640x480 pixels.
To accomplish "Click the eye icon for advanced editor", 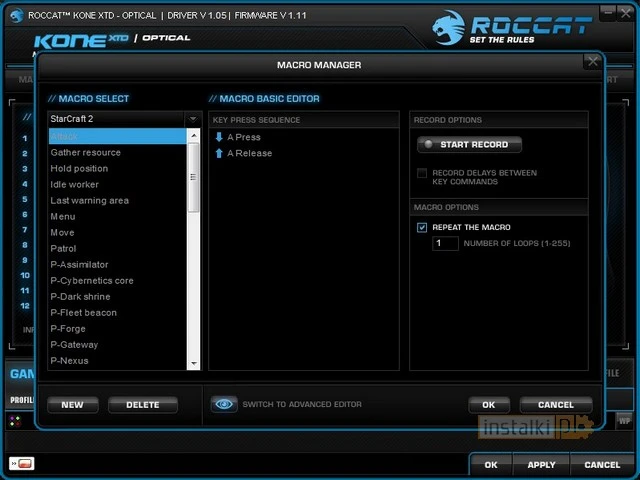I will tap(224, 404).
